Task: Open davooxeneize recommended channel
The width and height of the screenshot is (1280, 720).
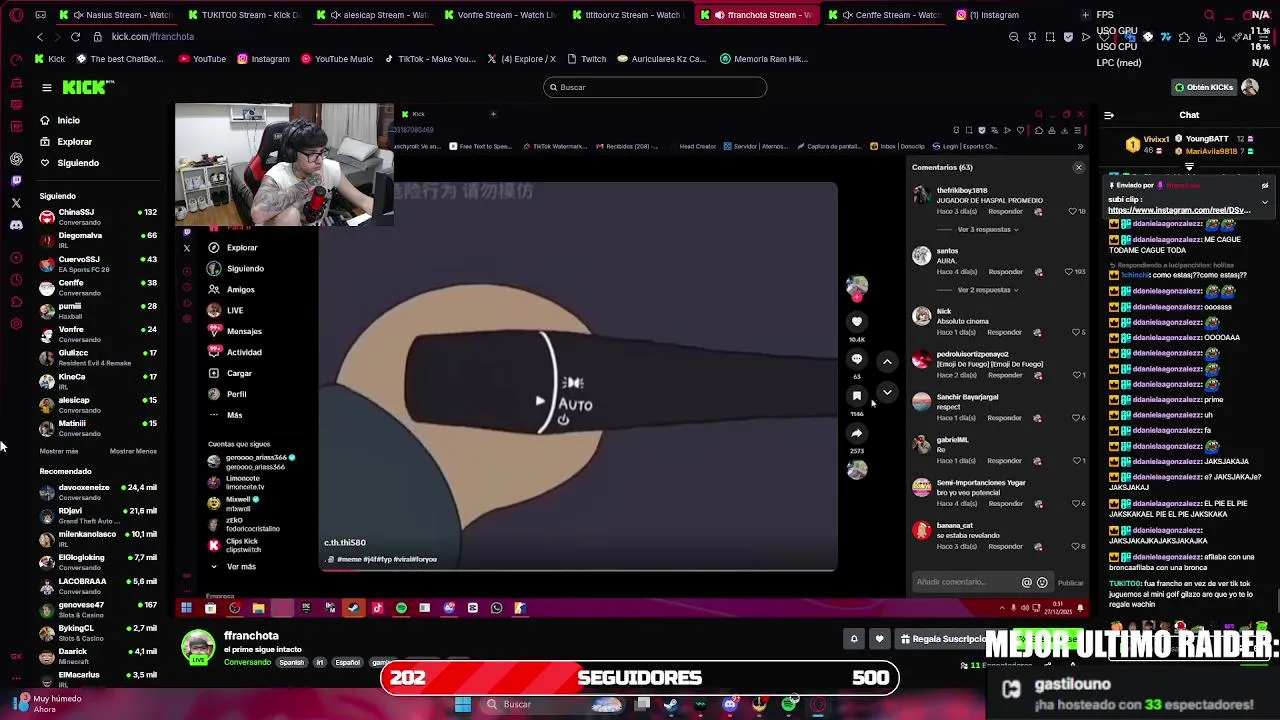Action: [98, 491]
